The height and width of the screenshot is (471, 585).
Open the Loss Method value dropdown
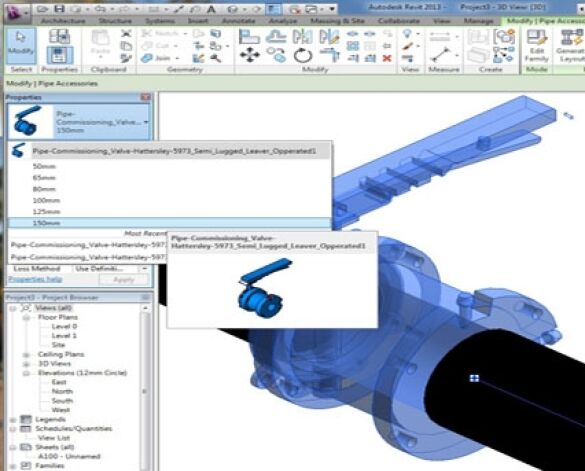(144, 269)
